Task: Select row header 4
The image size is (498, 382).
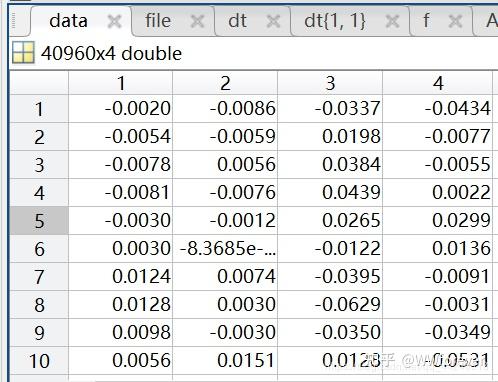Action: tap(39, 193)
